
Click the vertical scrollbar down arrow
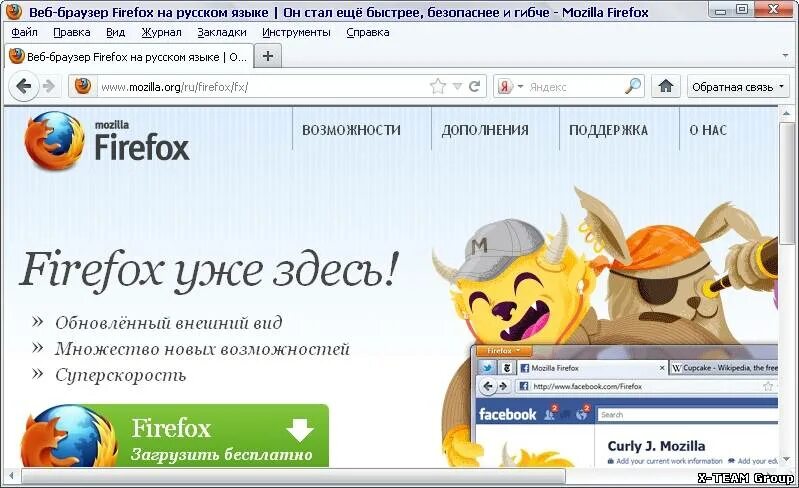[786, 459]
